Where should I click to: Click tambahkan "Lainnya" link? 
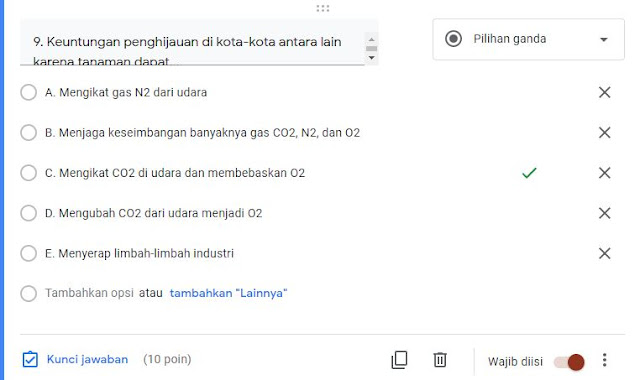tap(229, 293)
